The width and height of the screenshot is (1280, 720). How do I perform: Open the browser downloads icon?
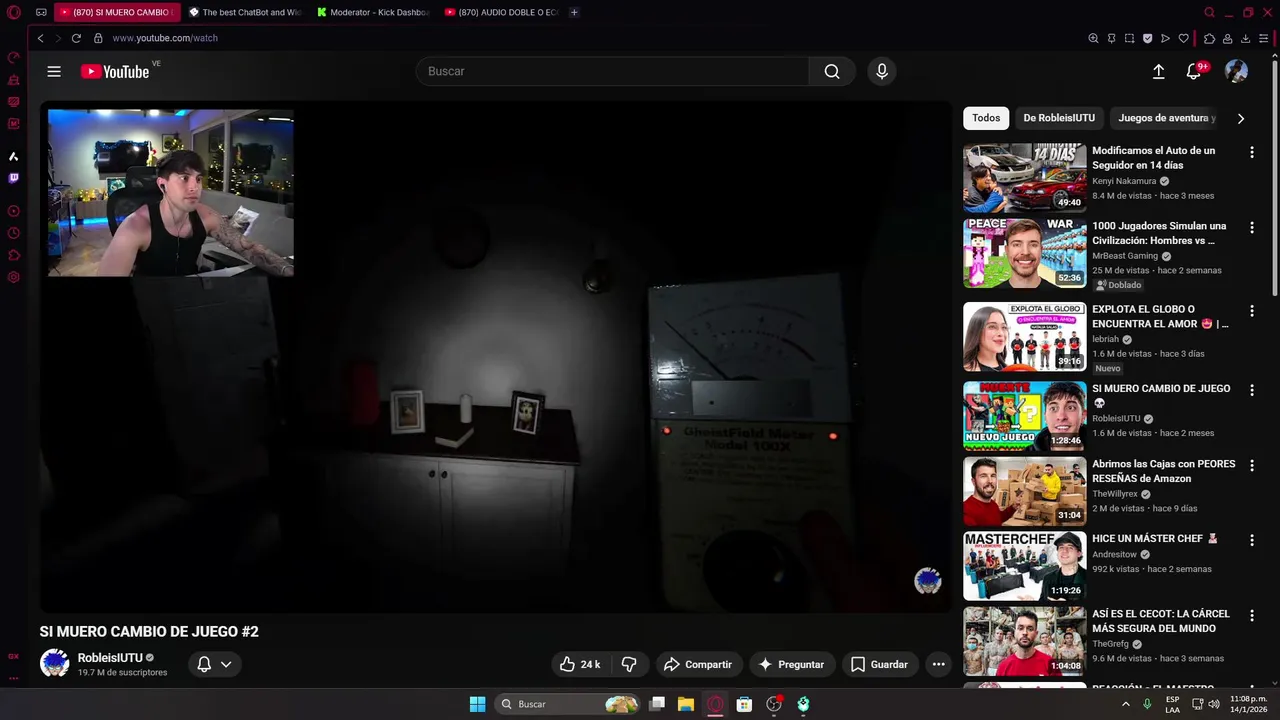(1246, 38)
